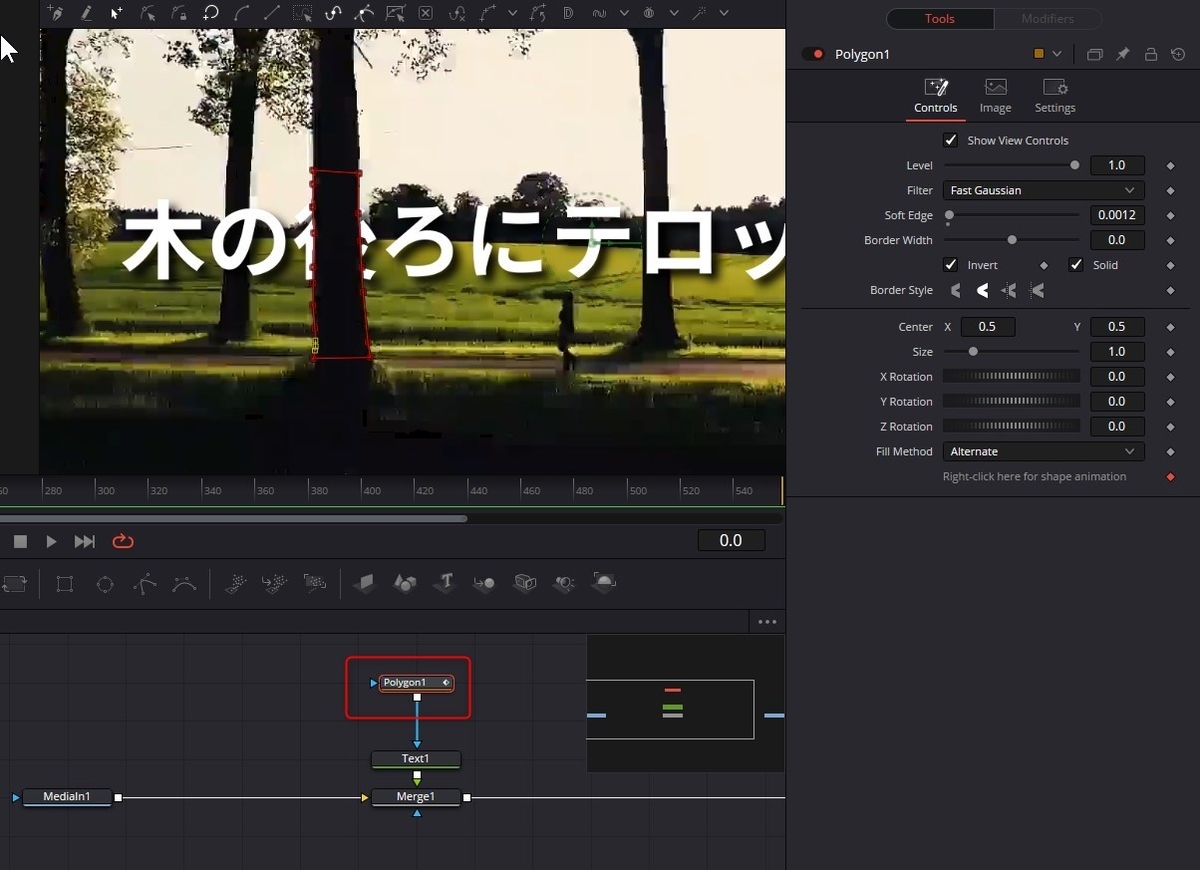Click the boxed X delete icon
1200x870 pixels.
[x=425, y=13]
